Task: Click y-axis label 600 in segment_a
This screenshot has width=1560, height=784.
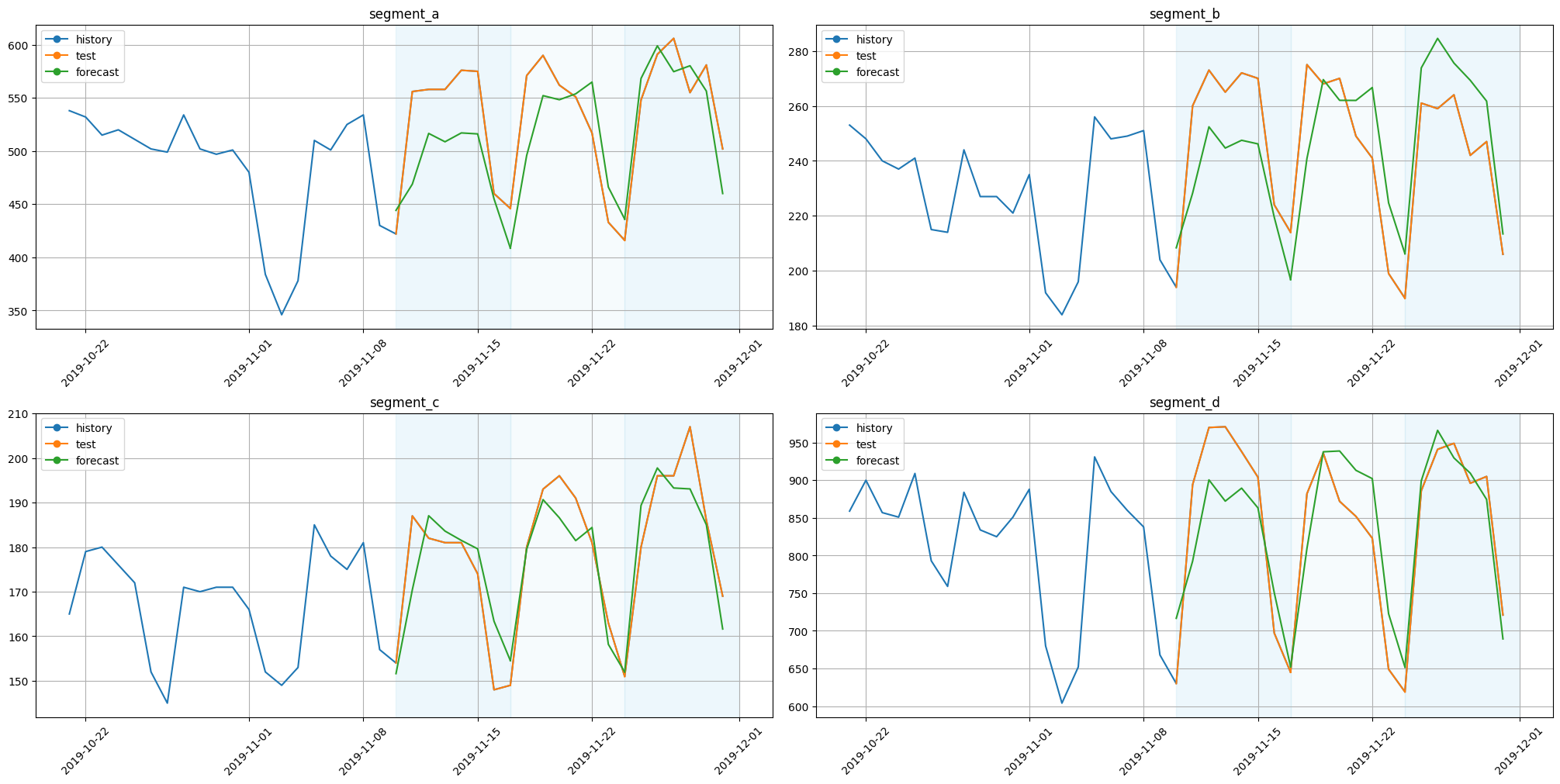Action: (x=19, y=46)
